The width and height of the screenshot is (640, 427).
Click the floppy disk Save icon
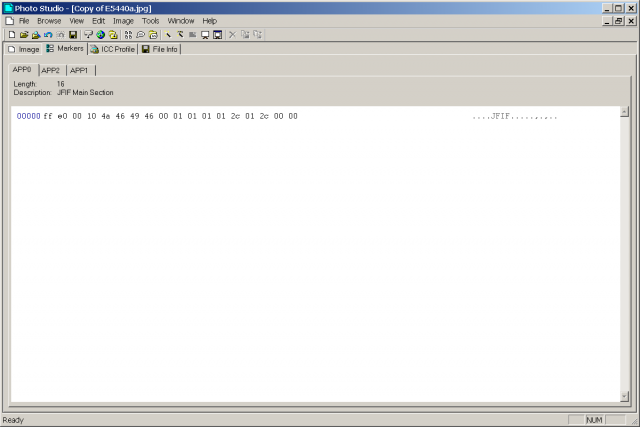tap(73, 35)
